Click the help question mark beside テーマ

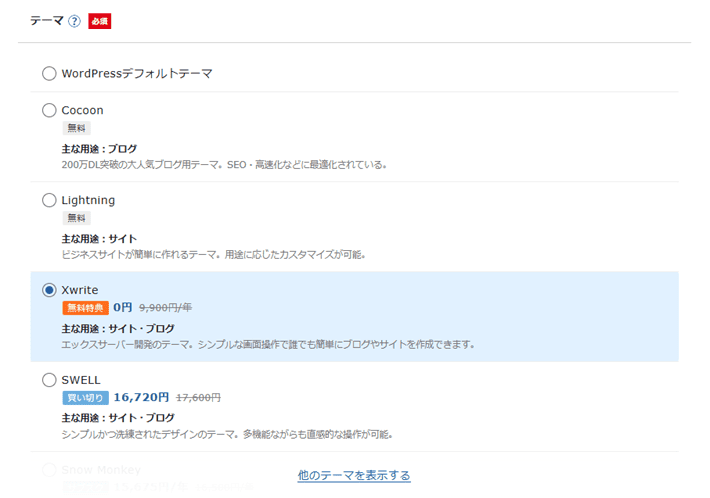coord(74,21)
